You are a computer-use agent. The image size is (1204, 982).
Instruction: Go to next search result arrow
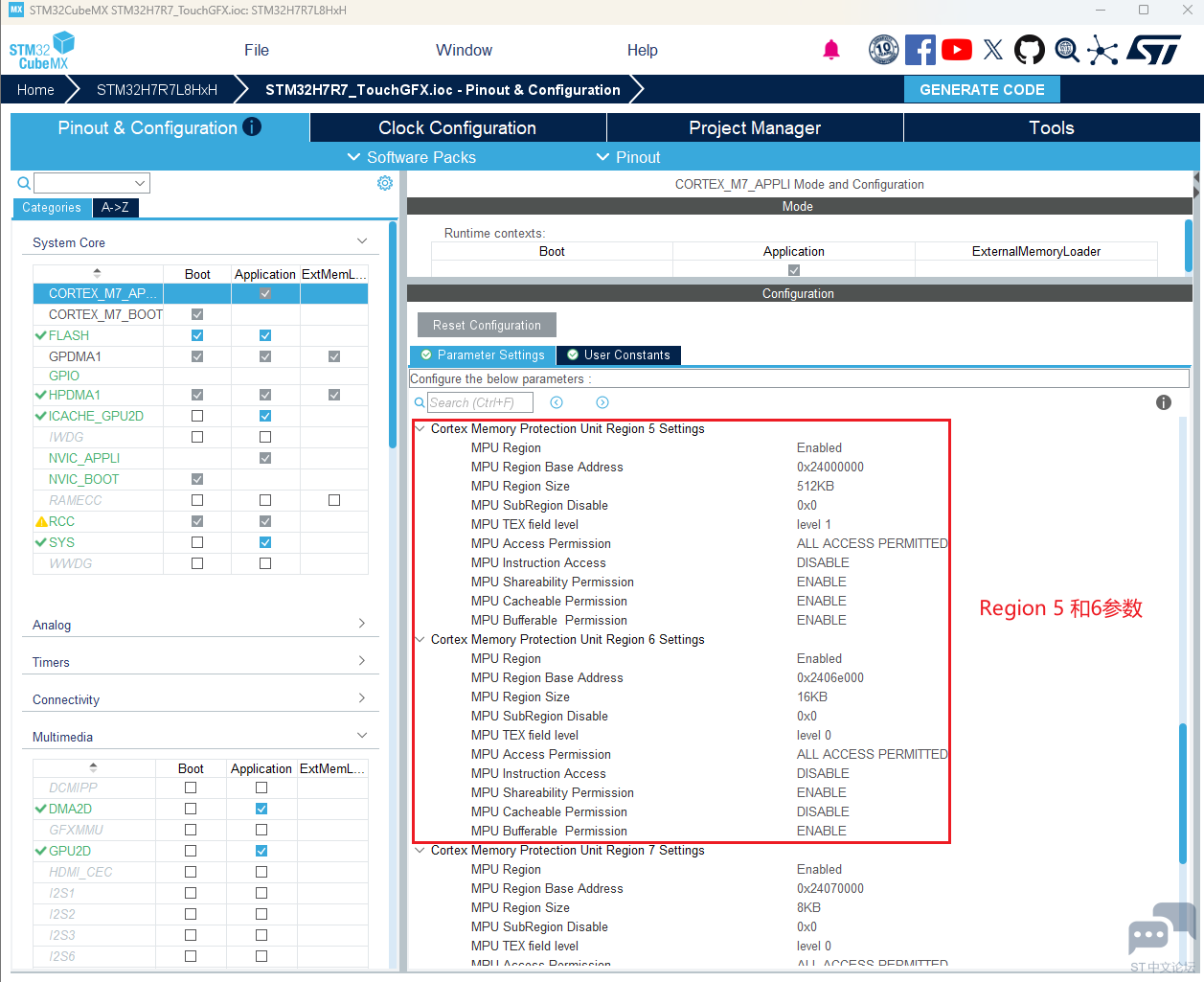point(602,402)
